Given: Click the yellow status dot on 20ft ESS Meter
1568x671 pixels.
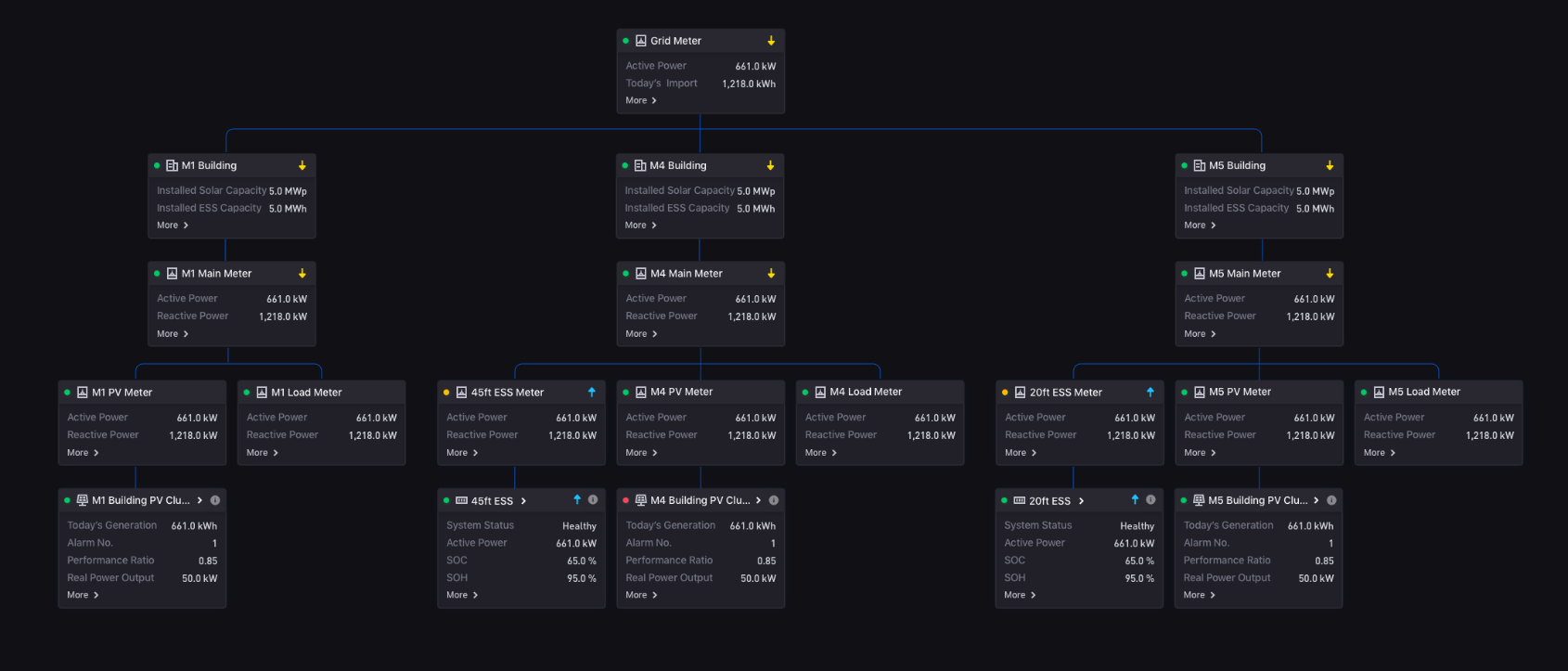Looking at the screenshot, I should (x=1004, y=393).
